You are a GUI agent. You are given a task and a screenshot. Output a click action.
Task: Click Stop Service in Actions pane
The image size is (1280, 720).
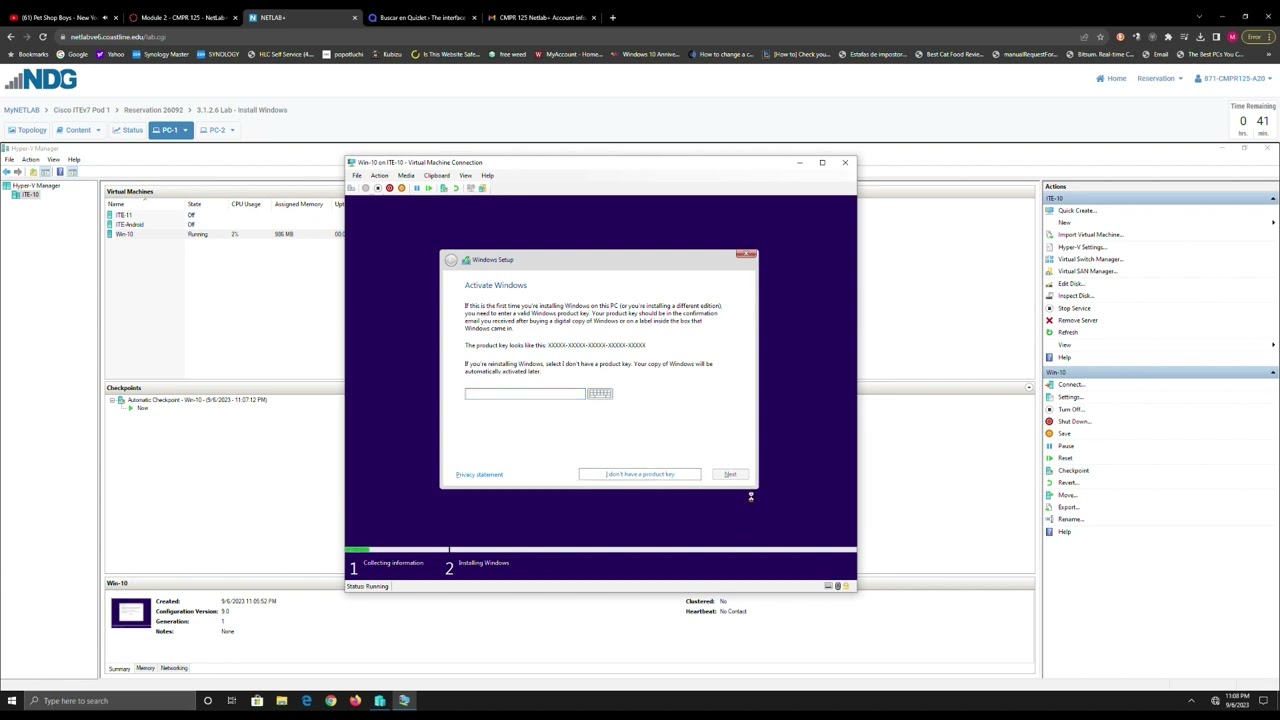(x=1074, y=308)
